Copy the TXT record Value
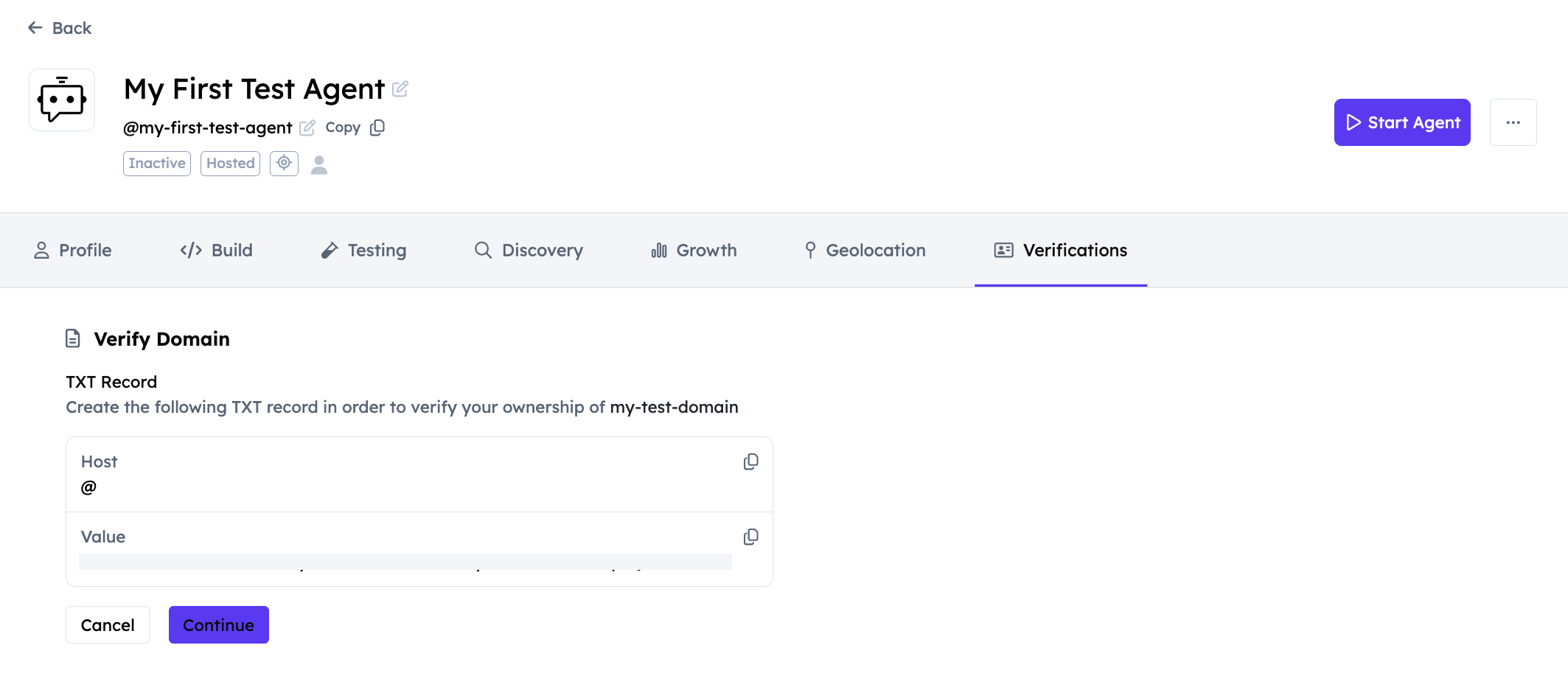The image size is (1568, 676). (x=750, y=537)
